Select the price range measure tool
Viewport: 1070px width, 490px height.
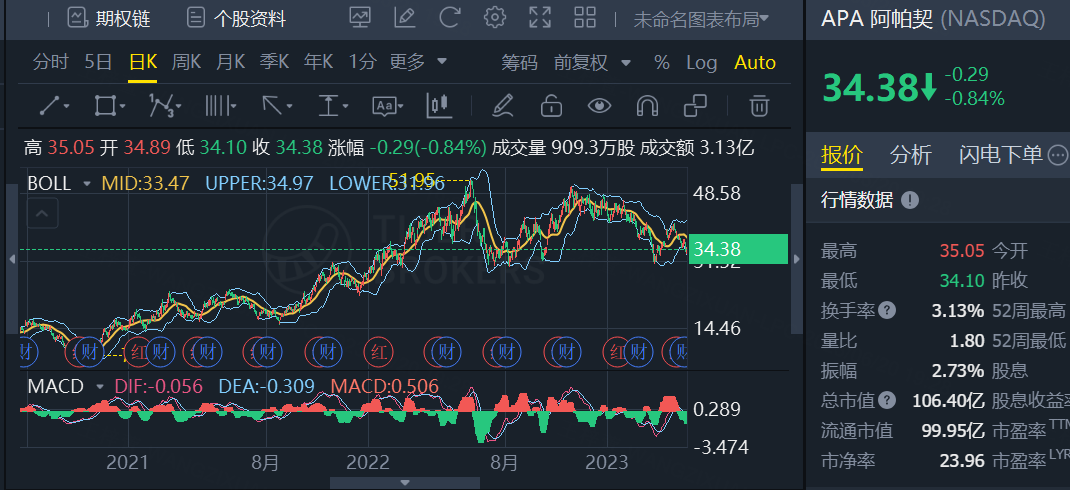coord(333,106)
